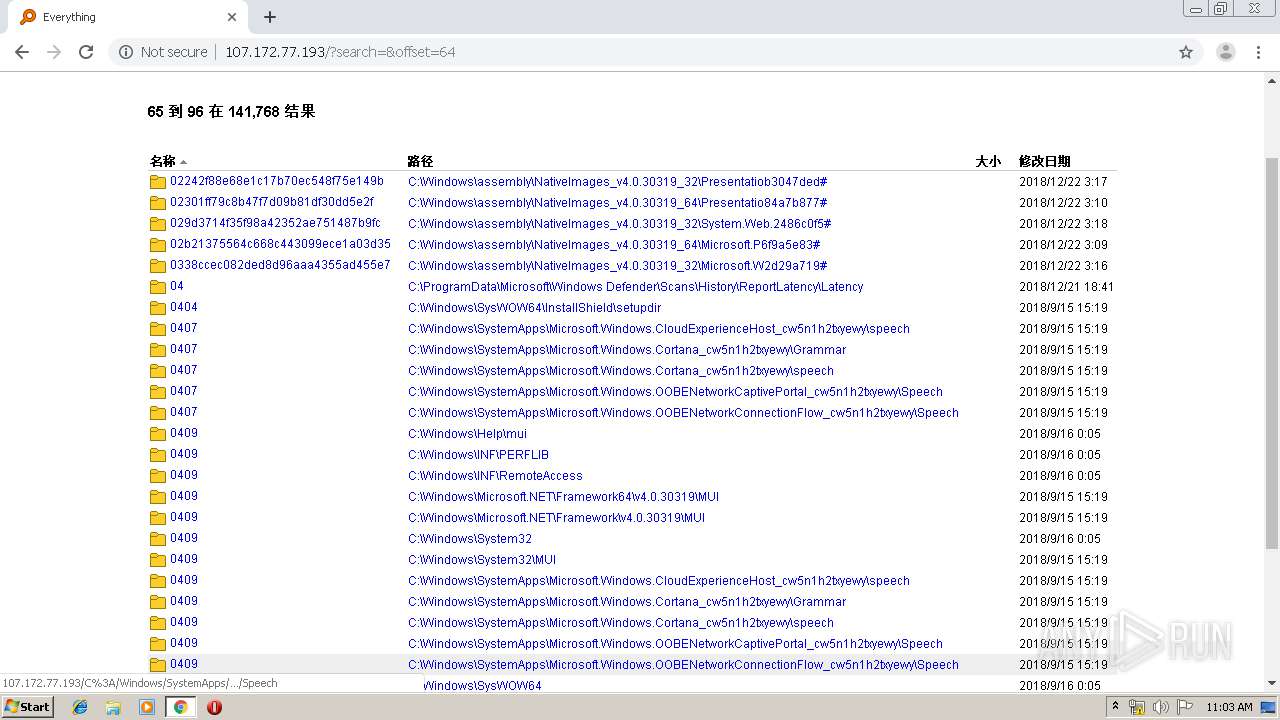Image resolution: width=1280 pixels, height=720 pixels.
Task: Open the folder named 0404
Action: pyautogui.click(x=184, y=307)
